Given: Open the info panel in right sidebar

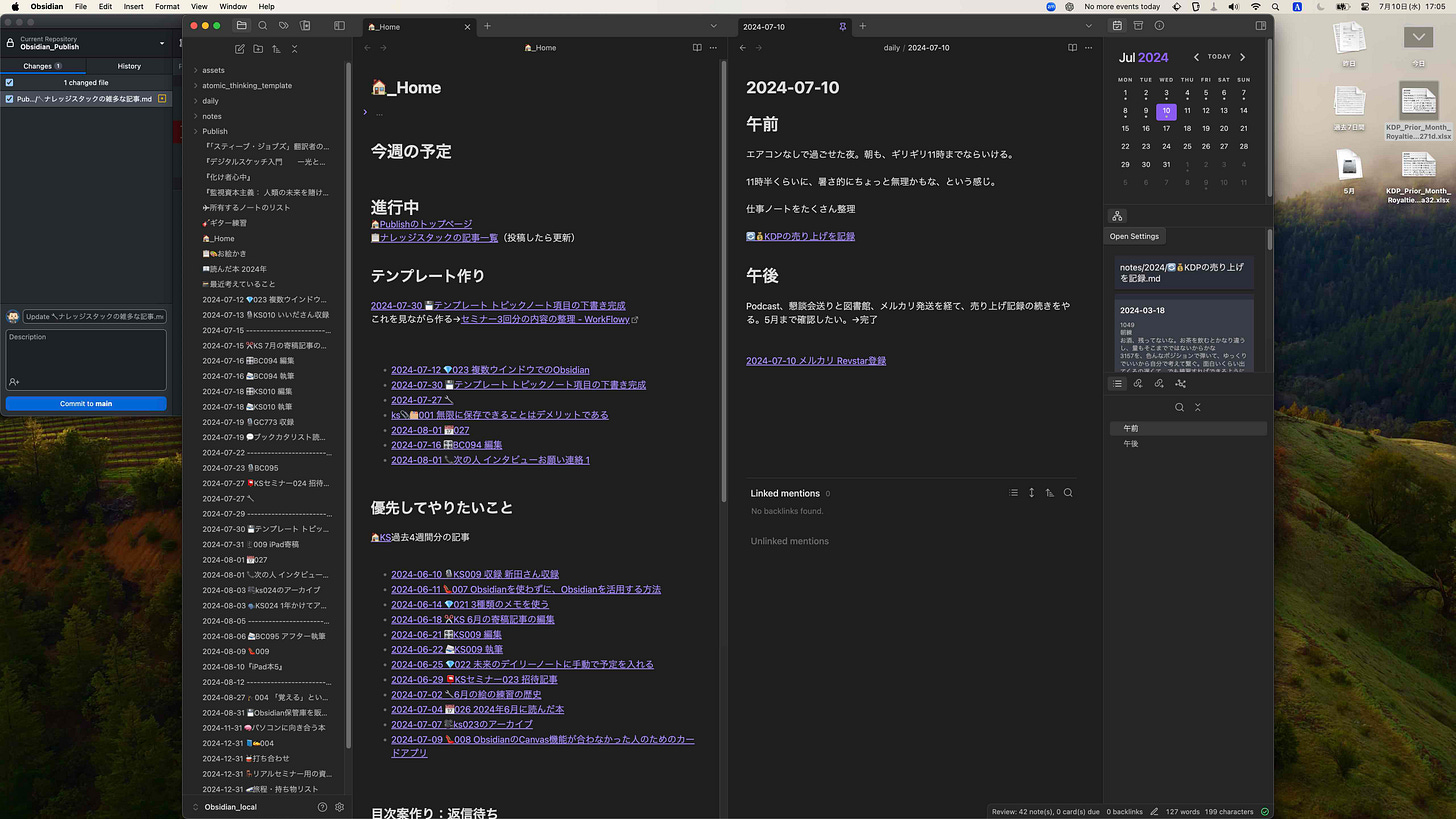Looking at the screenshot, I should [x=1159, y=26].
